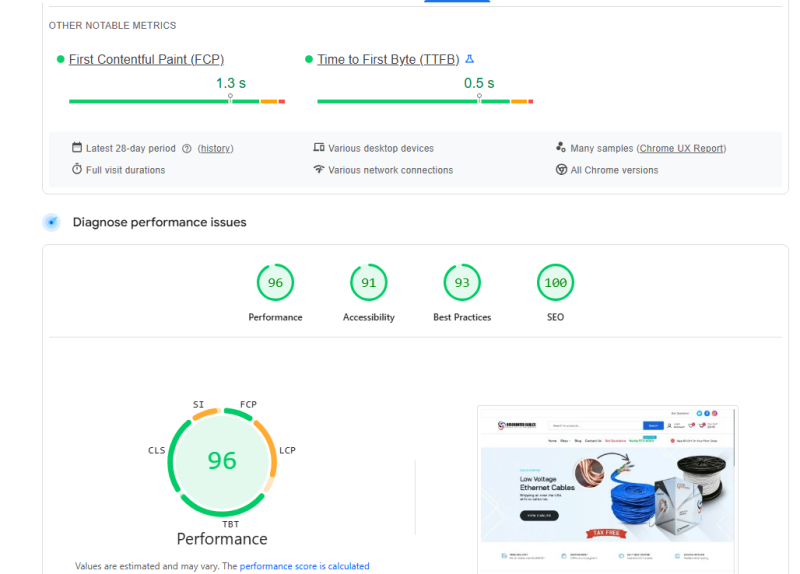Click the desktop devices icon
800x574 pixels.
[x=319, y=147]
